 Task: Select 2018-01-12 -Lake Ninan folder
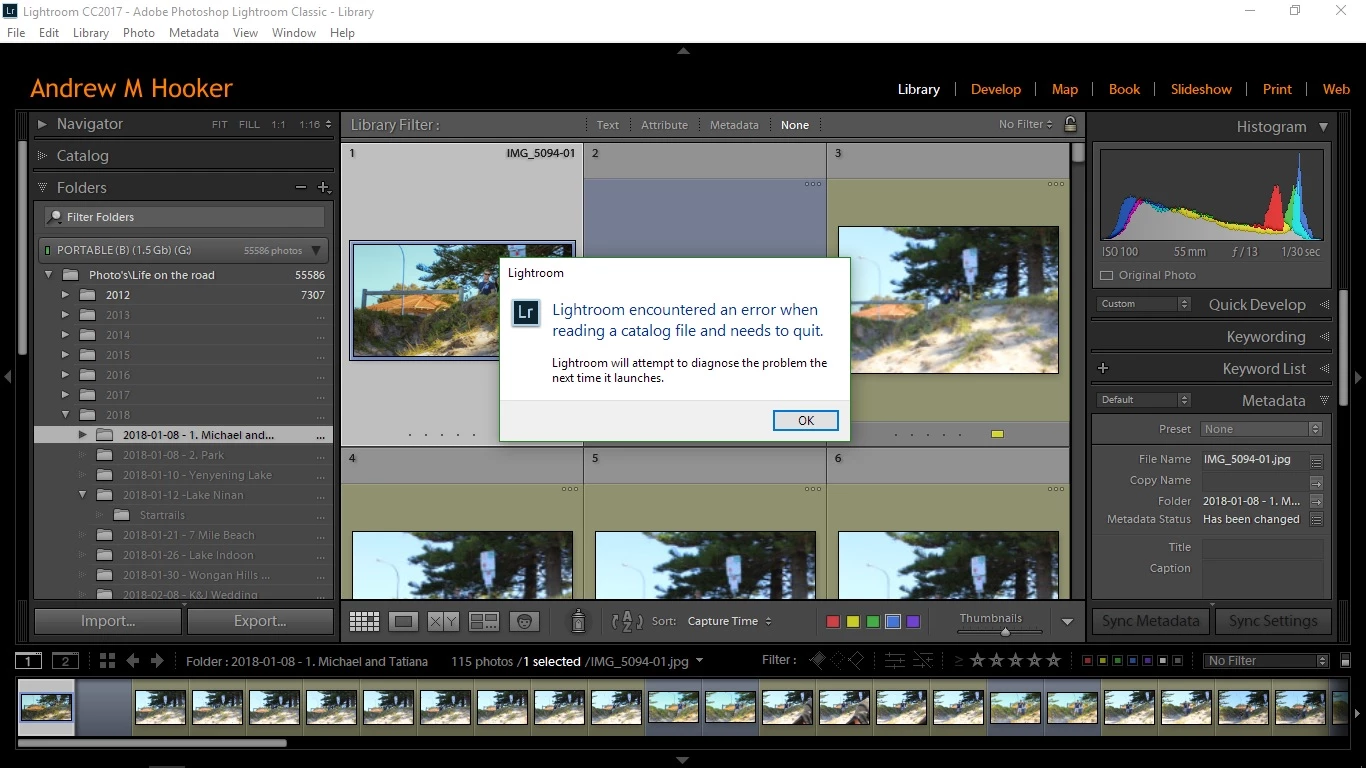pos(183,495)
